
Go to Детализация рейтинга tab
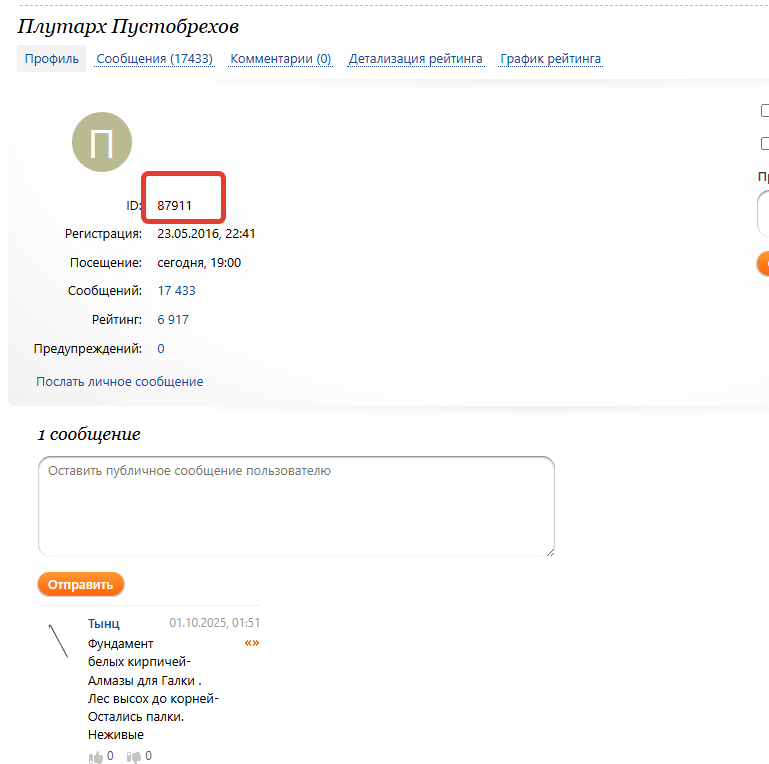(x=416, y=59)
